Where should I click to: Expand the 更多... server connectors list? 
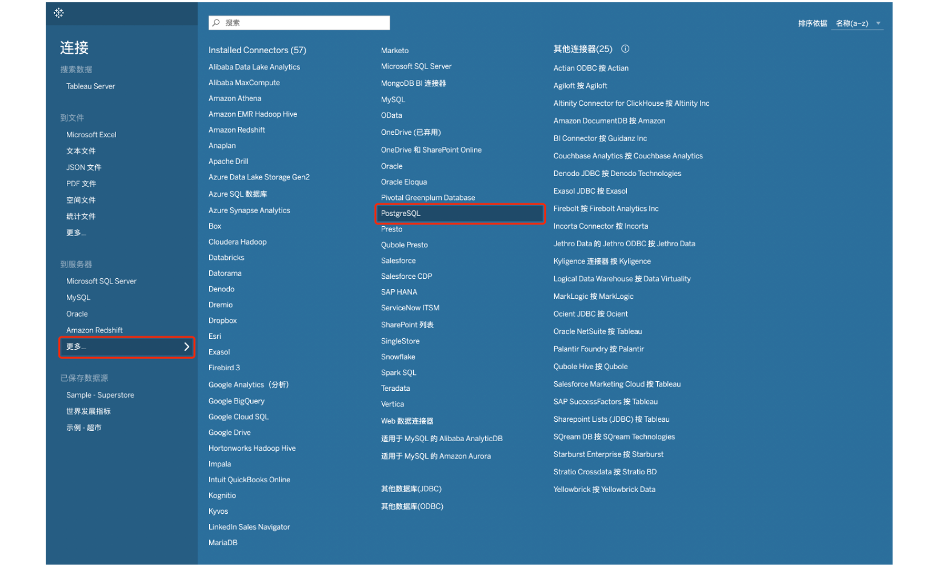click(76, 347)
